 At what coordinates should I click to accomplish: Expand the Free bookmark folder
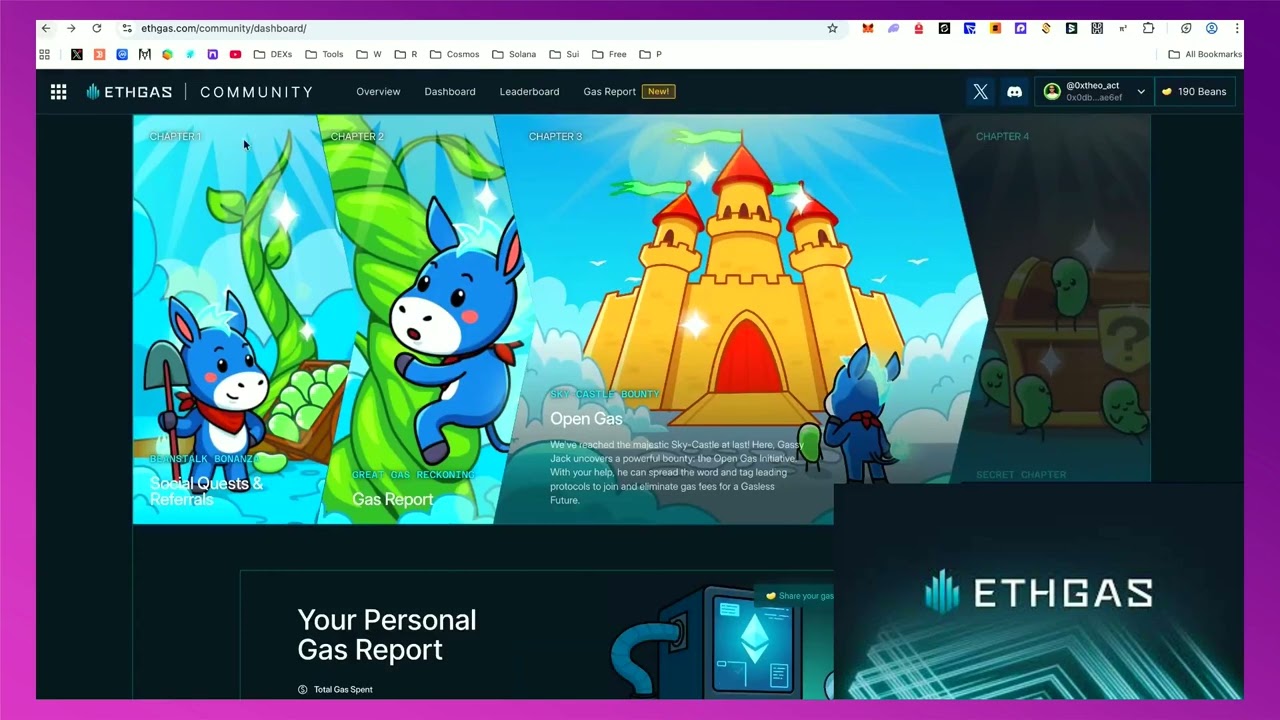[610, 54]
